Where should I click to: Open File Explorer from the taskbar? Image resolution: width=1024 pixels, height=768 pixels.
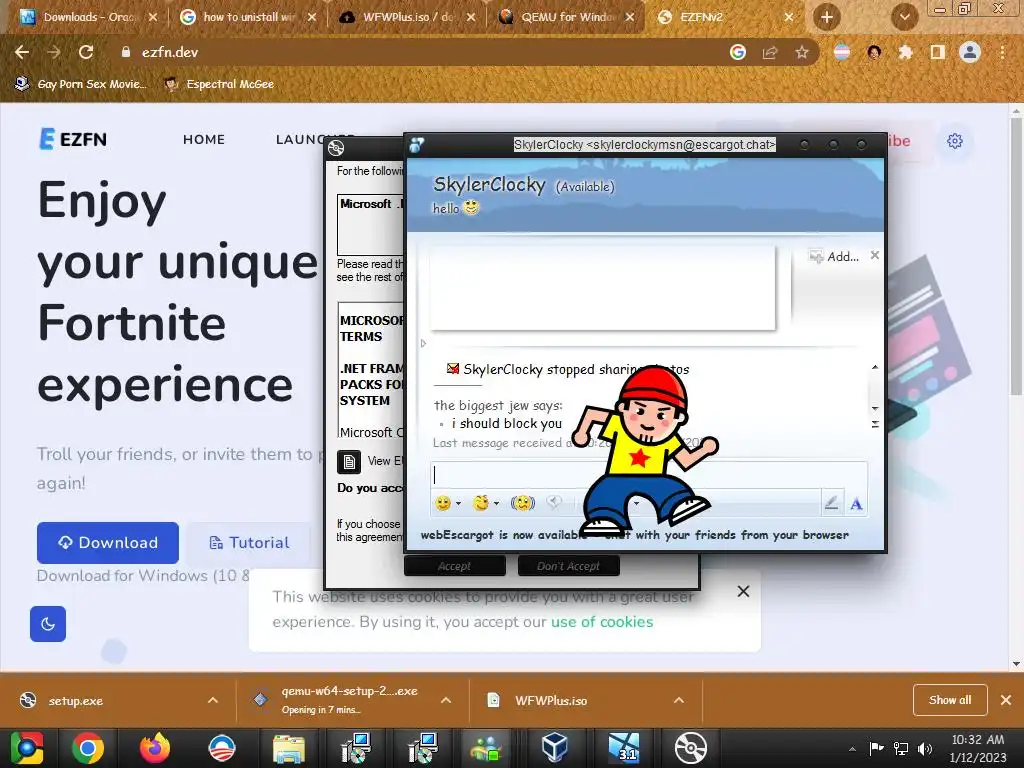[x=288, y=748]
